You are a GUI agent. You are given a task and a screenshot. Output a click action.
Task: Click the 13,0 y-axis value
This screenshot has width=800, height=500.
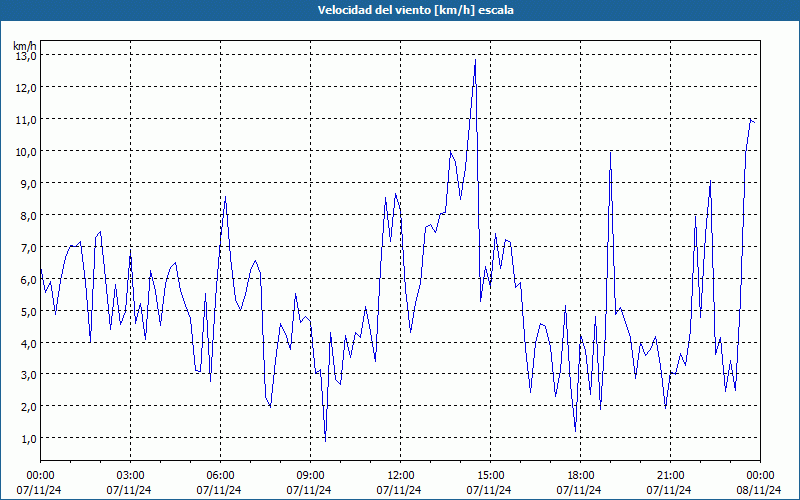26,56
